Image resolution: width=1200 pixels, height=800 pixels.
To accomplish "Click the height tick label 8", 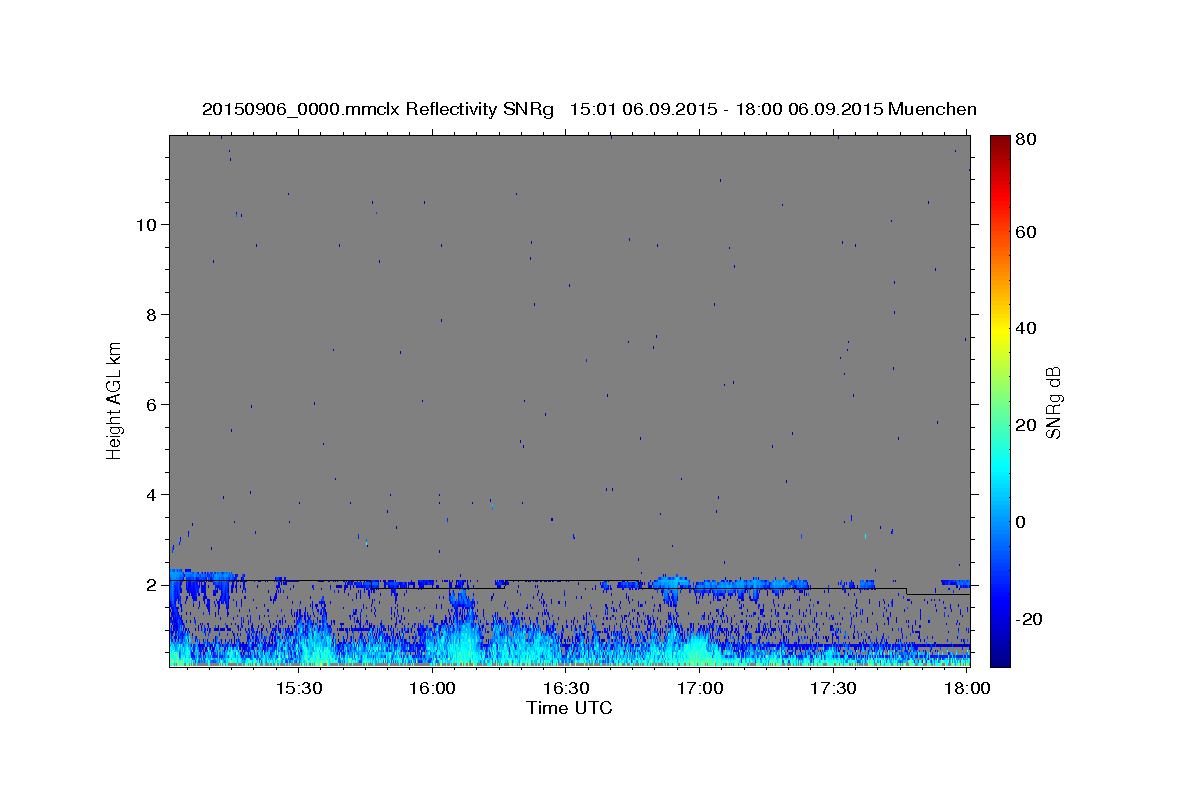I will pos(151,314).
